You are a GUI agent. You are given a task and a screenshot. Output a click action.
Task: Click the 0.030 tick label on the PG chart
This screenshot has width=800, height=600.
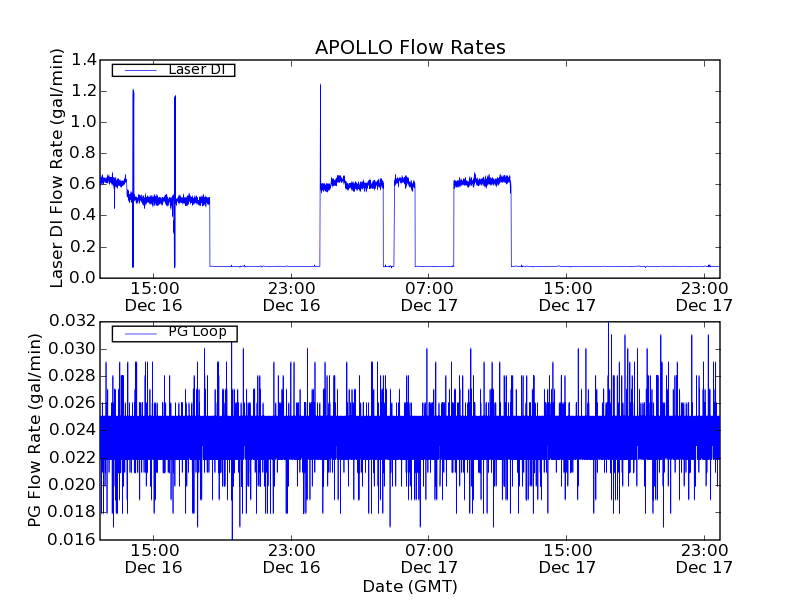pos(72,349)
